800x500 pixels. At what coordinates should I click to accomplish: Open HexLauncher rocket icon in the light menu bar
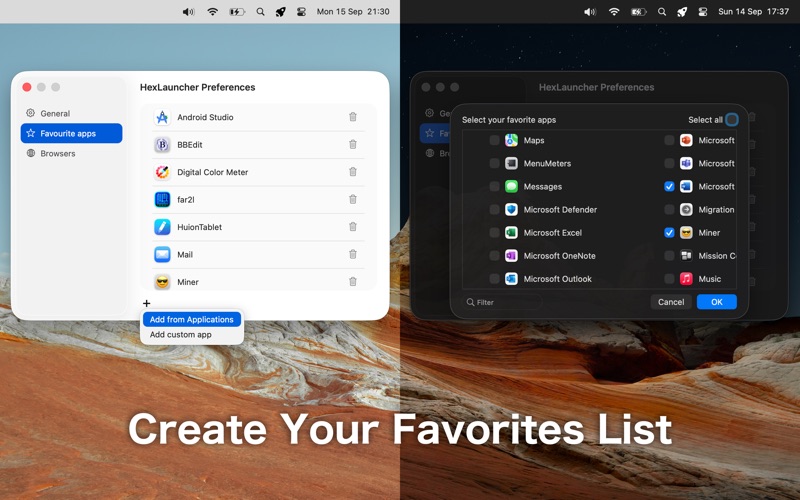pyautogui.click(x=281, y=12)
